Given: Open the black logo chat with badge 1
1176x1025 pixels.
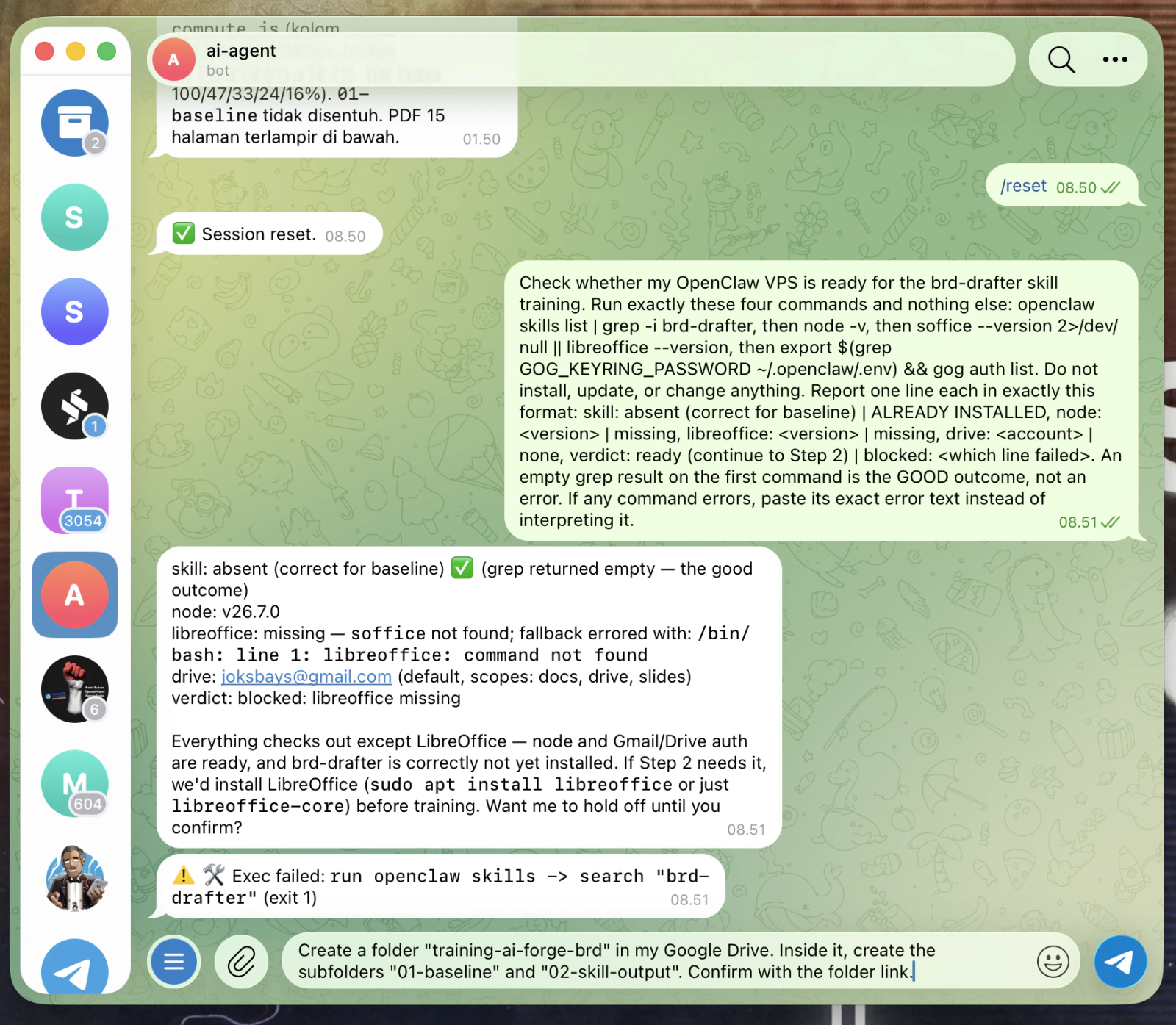Looking at the screenshot, I should 74,406.
